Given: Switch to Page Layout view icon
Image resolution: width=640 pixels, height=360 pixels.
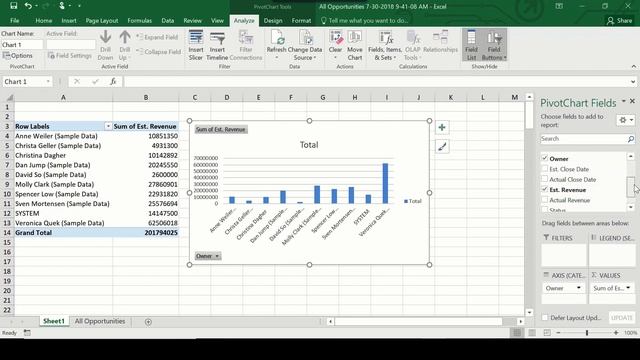Looking at the screenshot, I should click(x=532, y=333).
